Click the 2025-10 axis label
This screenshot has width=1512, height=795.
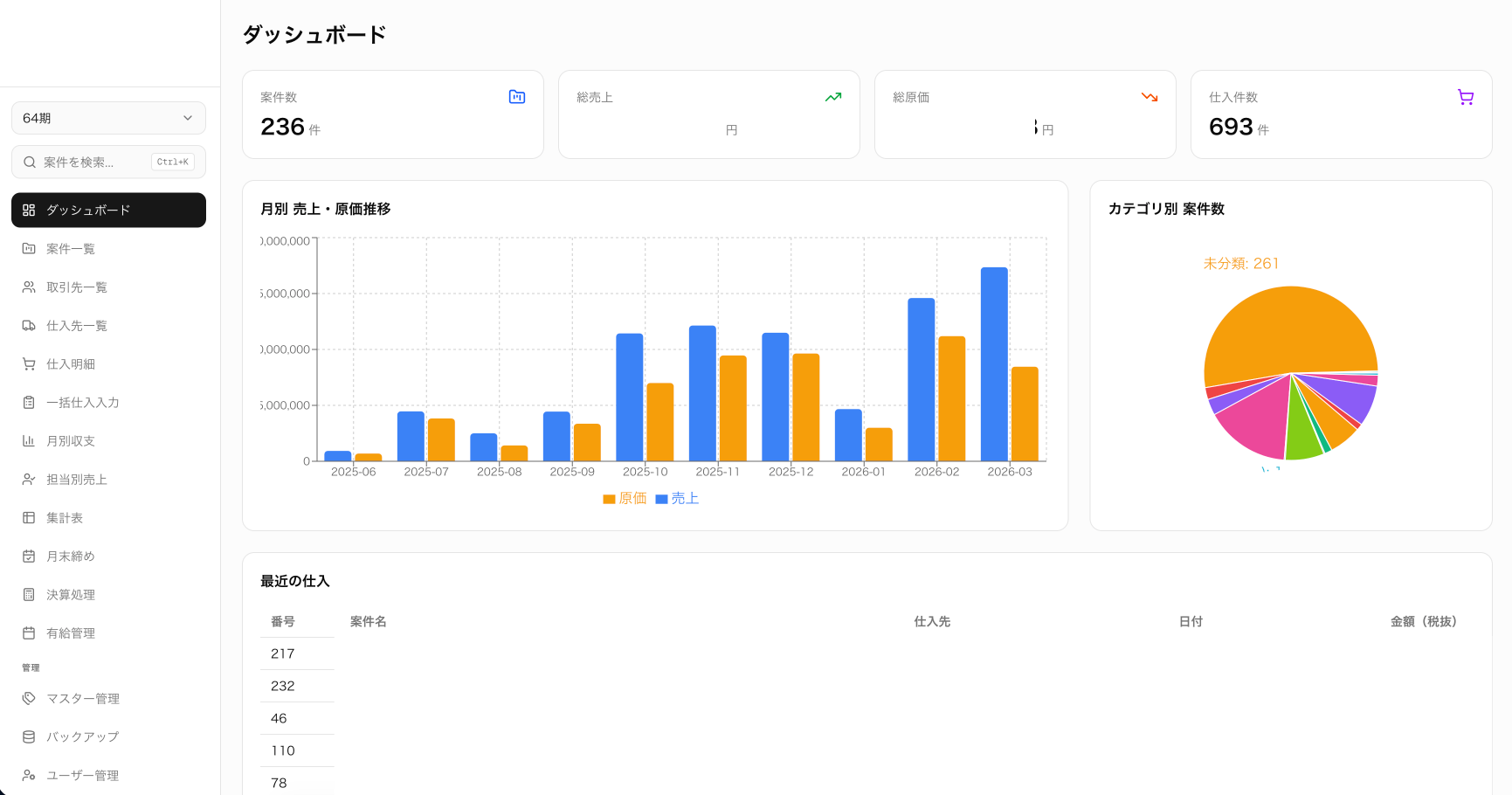[x=645, y=472]
